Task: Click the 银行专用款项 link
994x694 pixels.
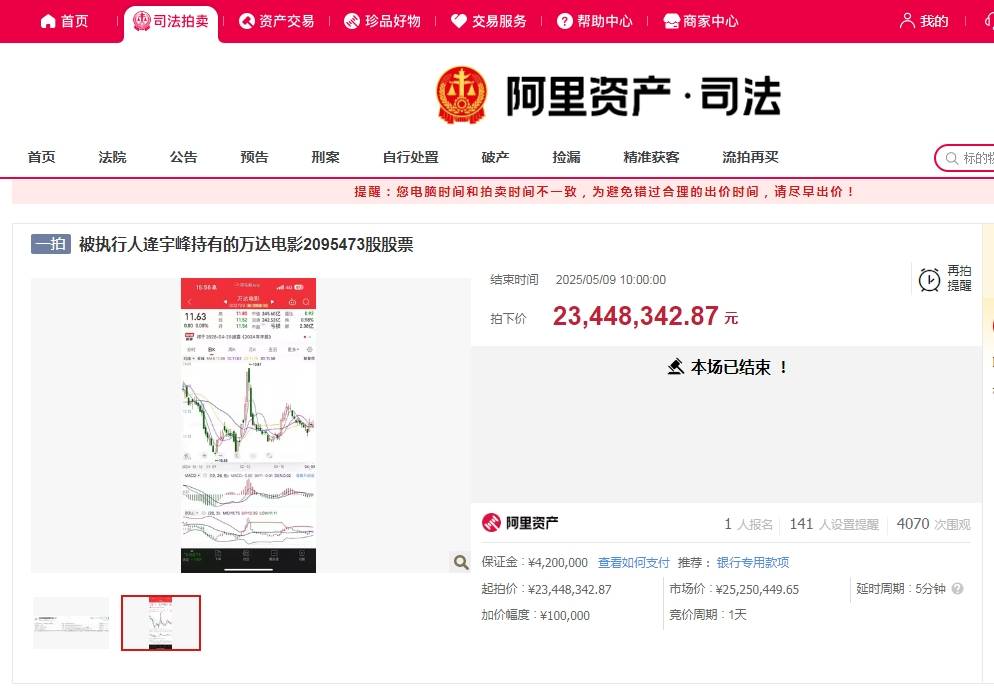Action: click(753, 563)
